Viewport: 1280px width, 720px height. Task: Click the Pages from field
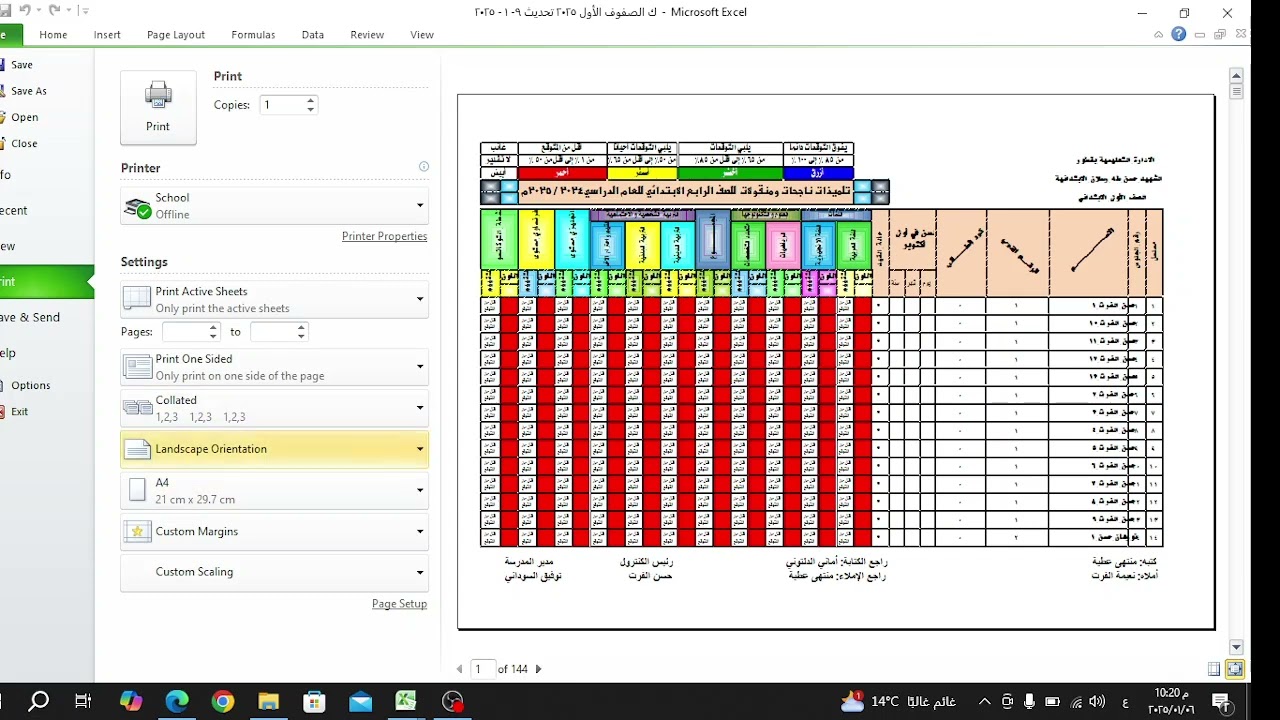(x=187, y=331)
